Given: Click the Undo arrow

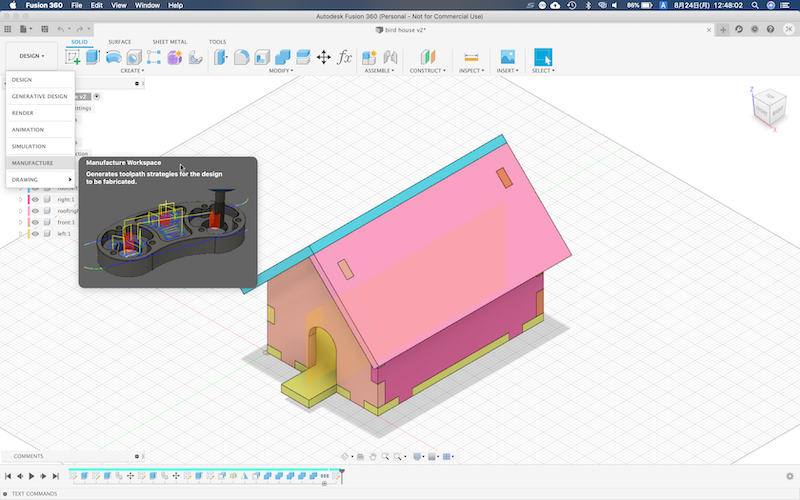Looking at the screenshot, I should [61, 29].
